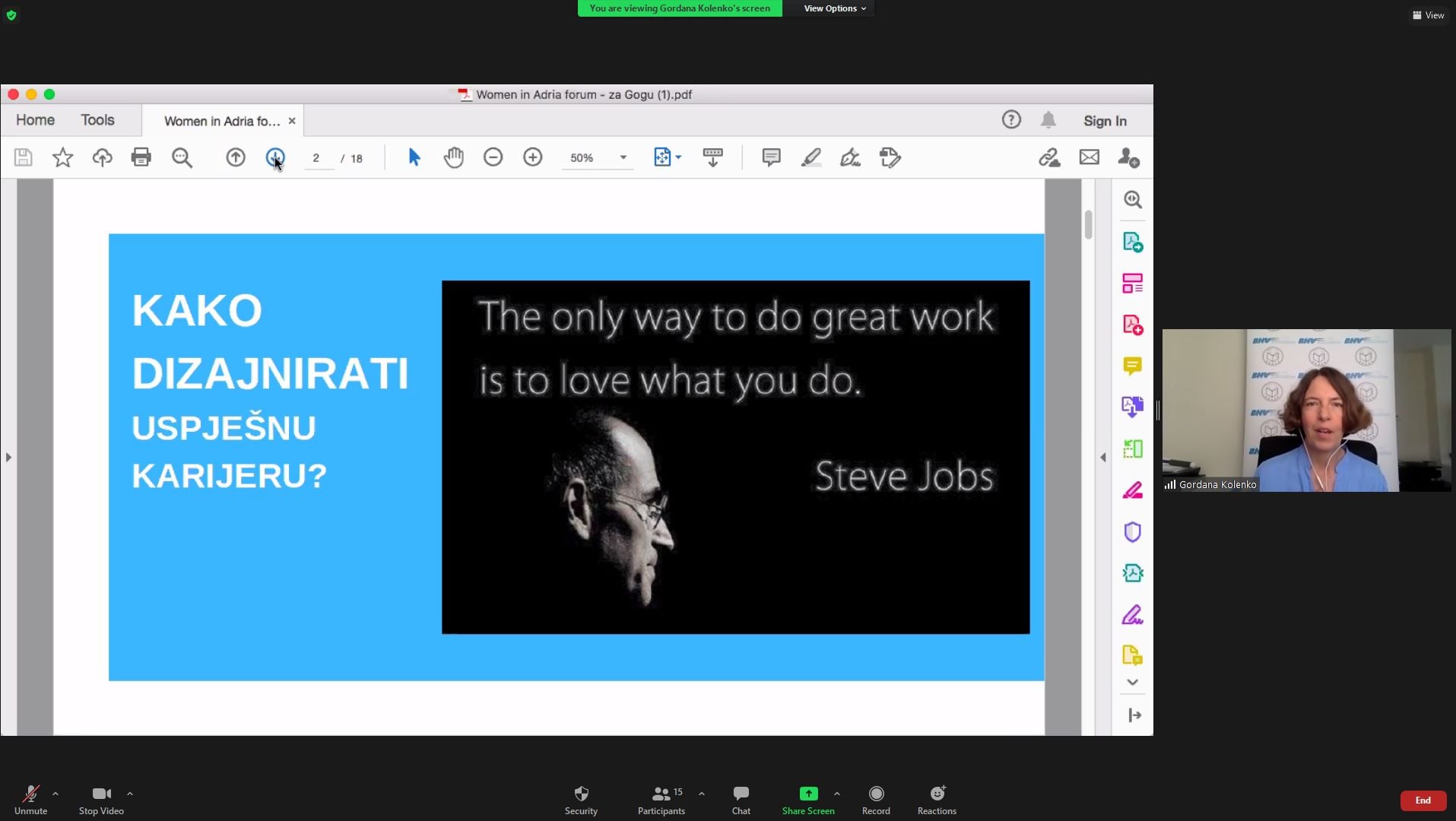Select the highlighter pen tool

coord(811,157)
